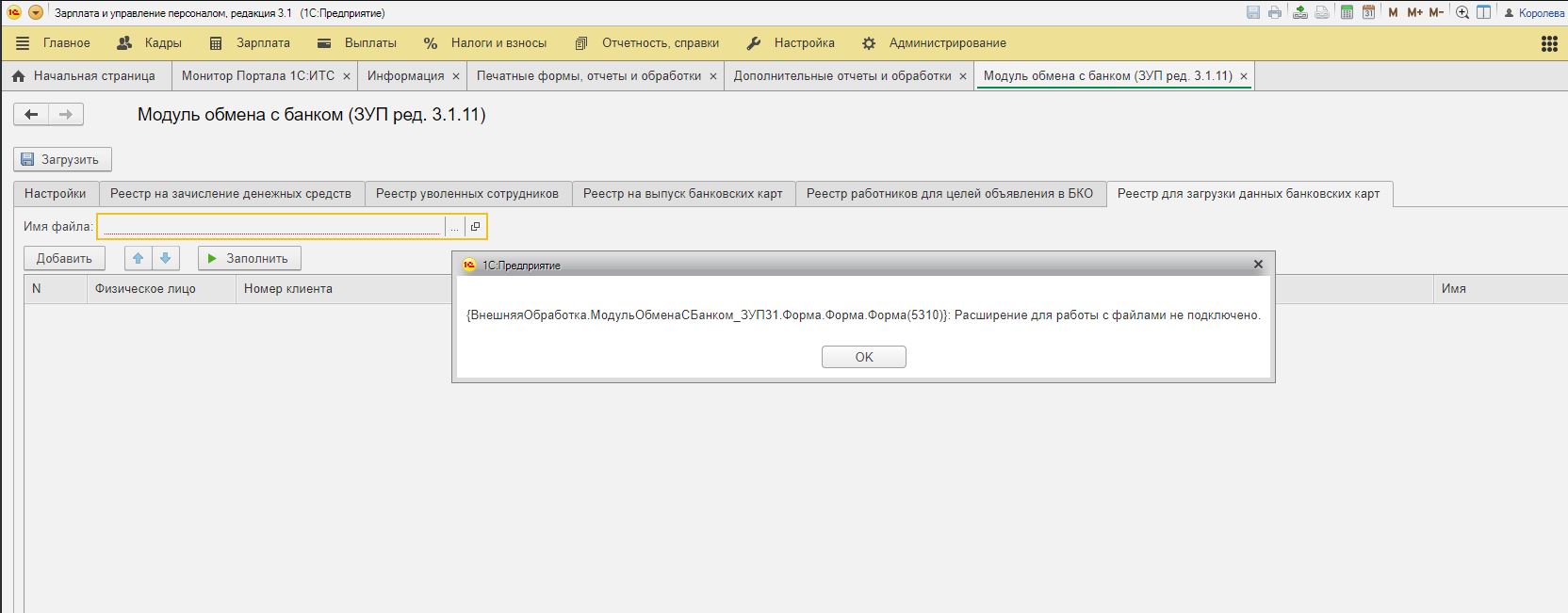Open Реестр уволенных сотрудников tab
The width and height of the screenshot is (1568, 613).
coord(467,194)
